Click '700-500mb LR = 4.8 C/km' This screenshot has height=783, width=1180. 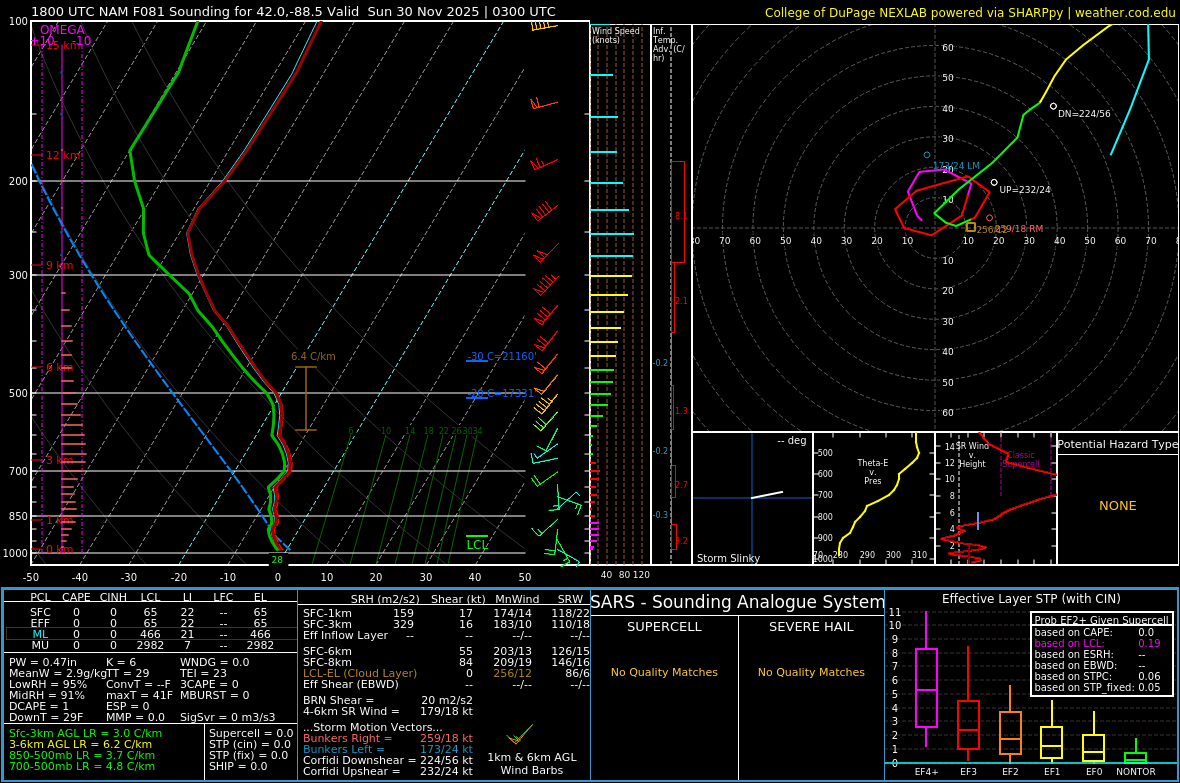(x=82, y=766)
